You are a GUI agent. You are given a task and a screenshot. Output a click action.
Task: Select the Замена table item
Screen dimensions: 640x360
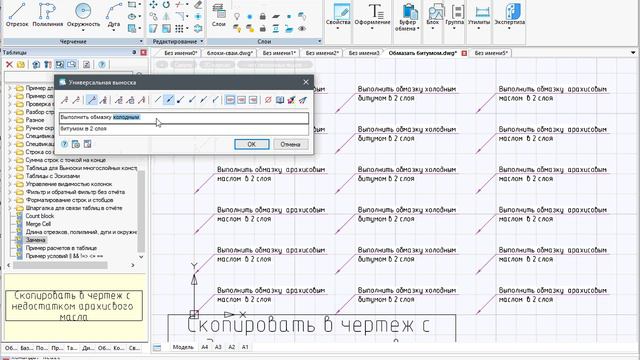coord(36,240)
